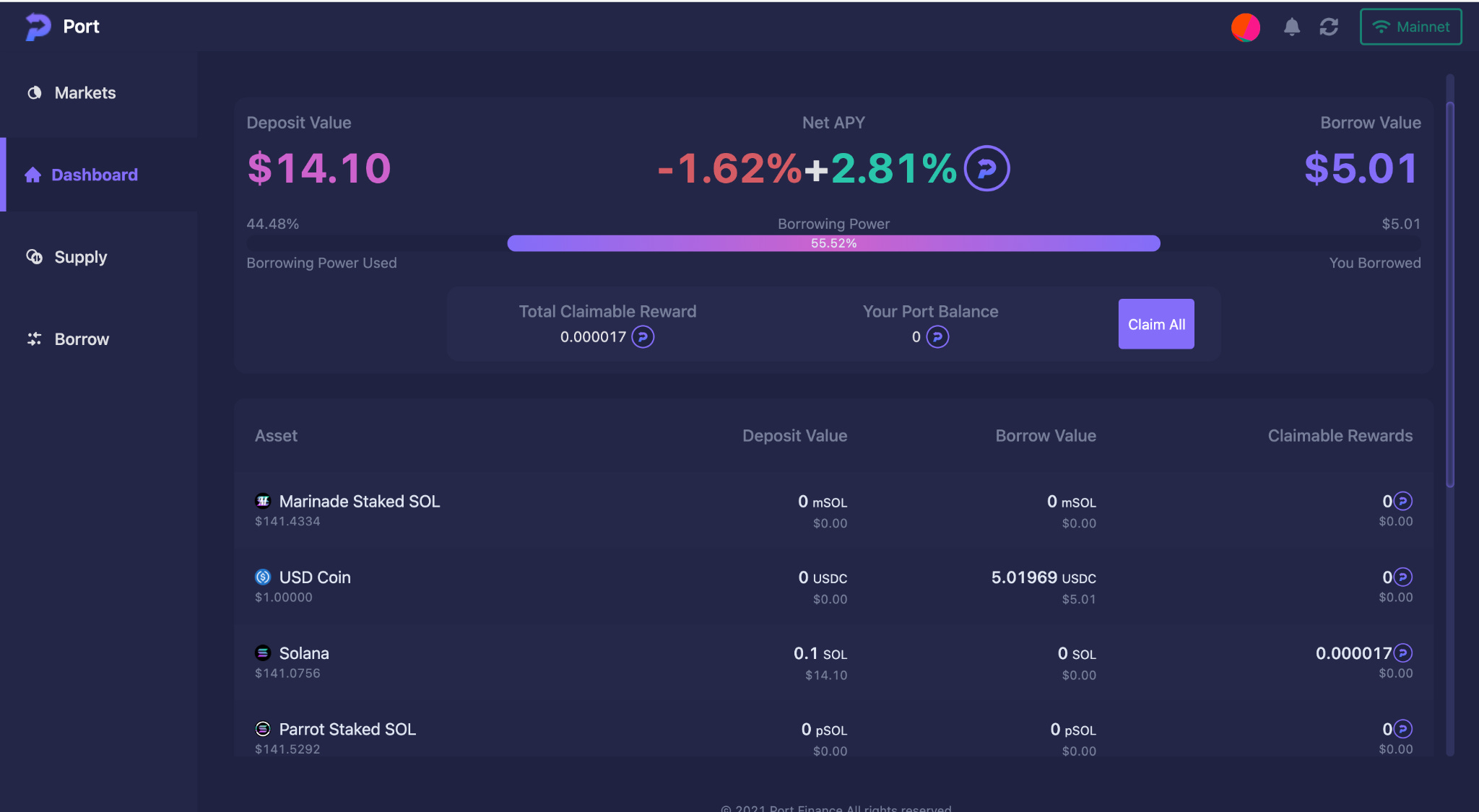The image size is (1479, 812).
Task: Open the wallet avatar circle
Action: pyautogui.click(x=1246, y=27)
